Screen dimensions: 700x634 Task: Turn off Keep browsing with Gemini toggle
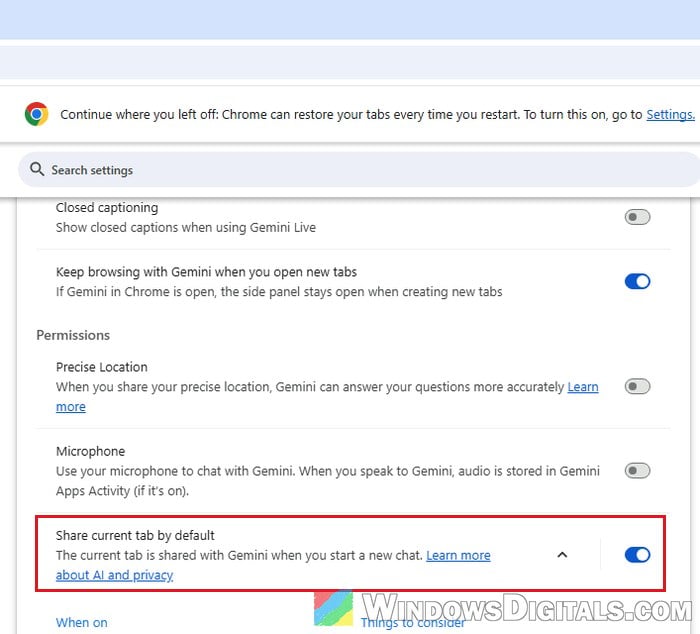[637, 282]
